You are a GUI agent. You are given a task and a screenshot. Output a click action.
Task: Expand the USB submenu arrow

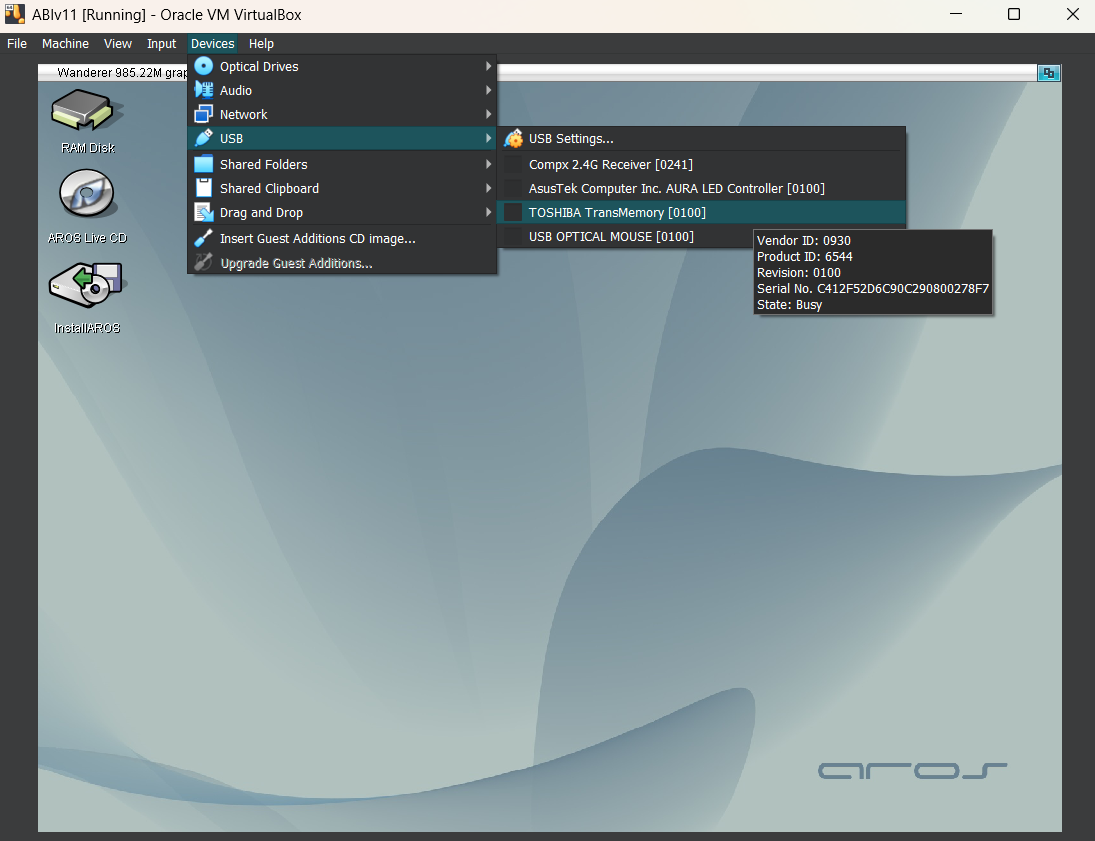[488, 138]
